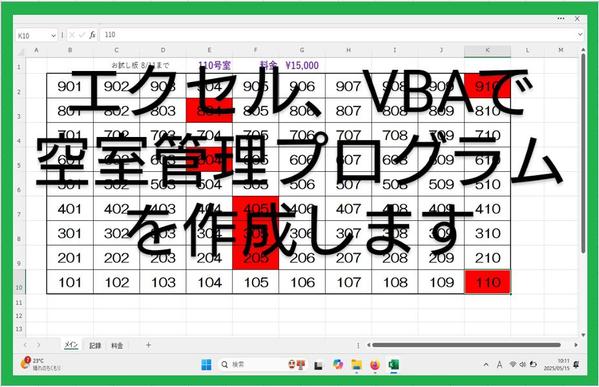
Task: Select room cell 102
Action: 117,282
